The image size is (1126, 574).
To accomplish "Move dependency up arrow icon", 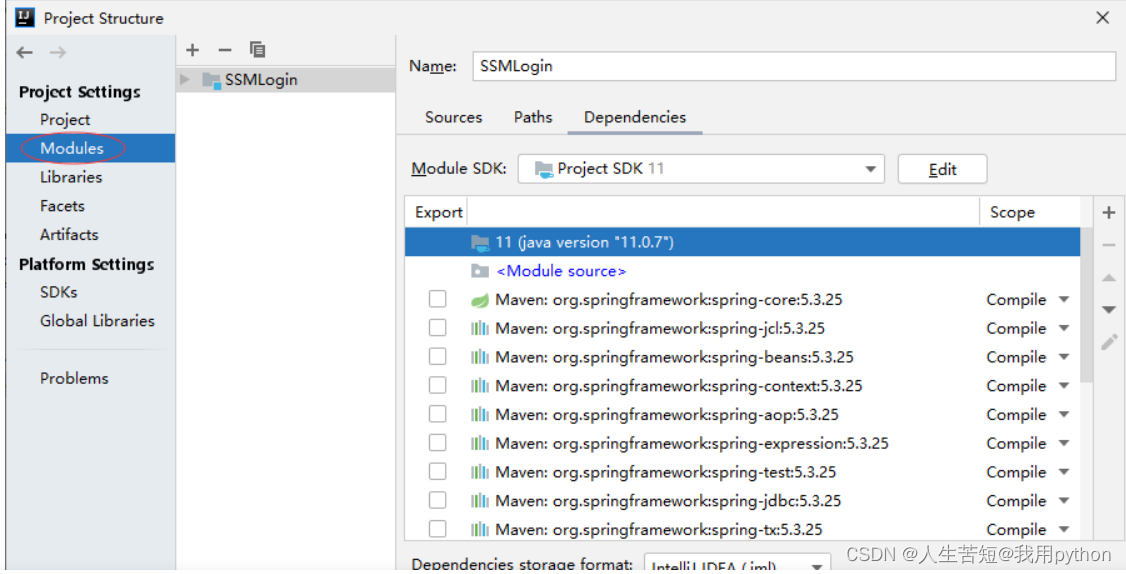I will pos(1109,277).
